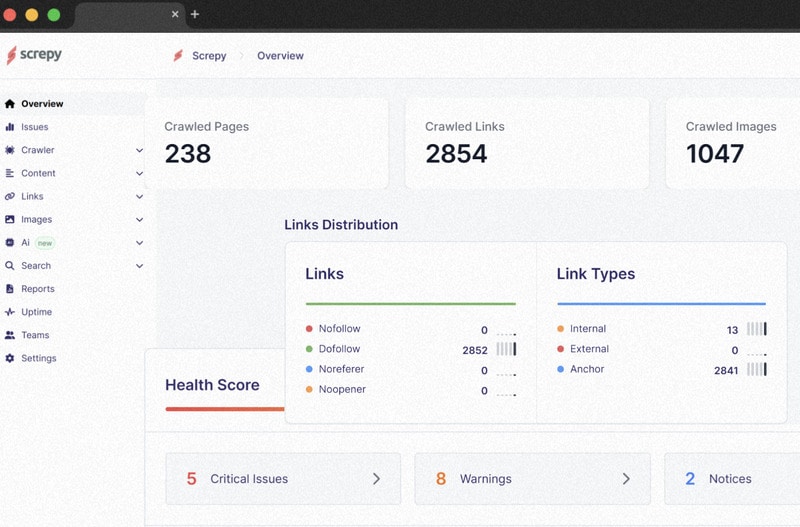The height and width of the screenshot is (527, 800).
Task: Open the Warnings card
Action: point(532,479)
